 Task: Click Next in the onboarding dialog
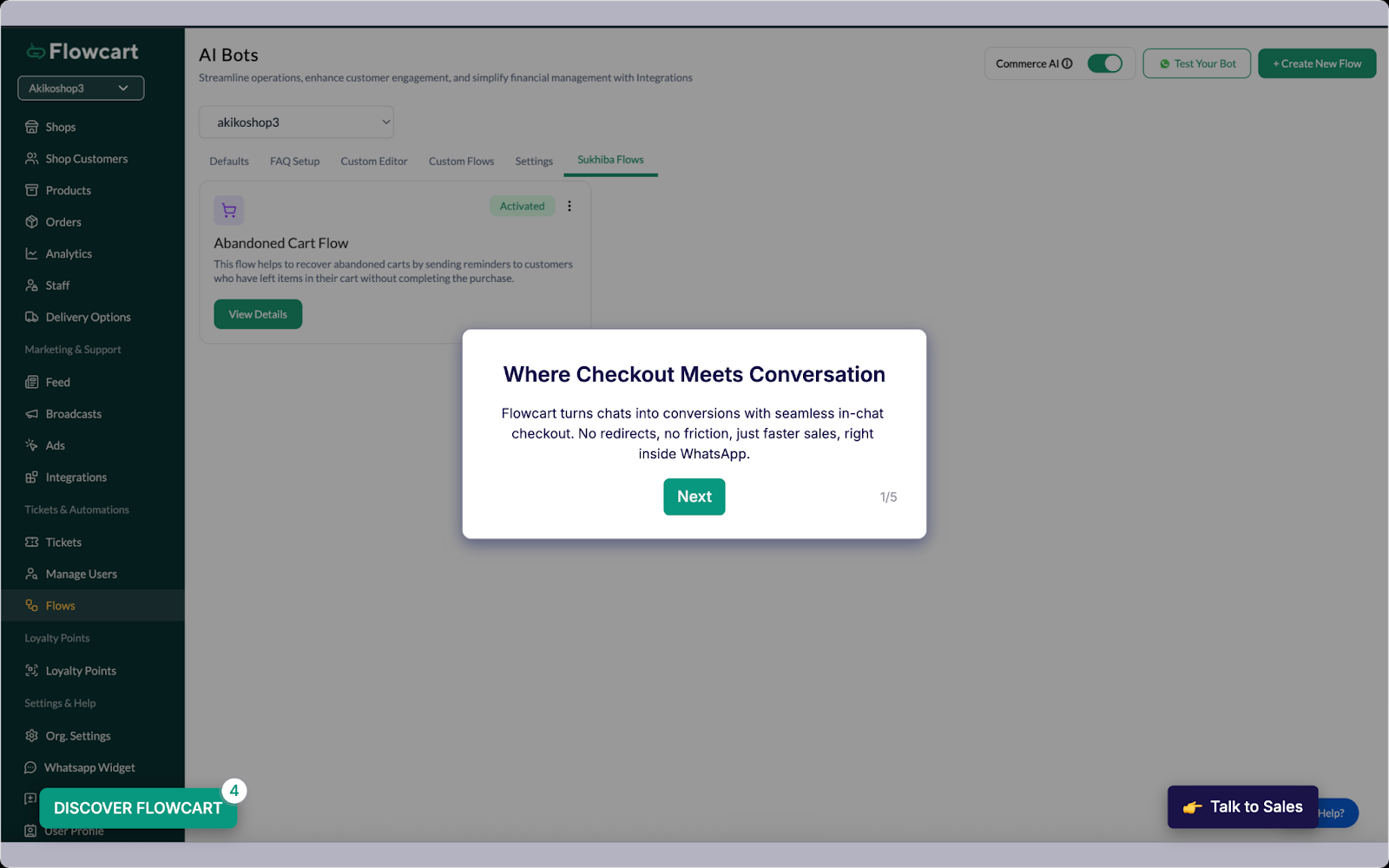pos(694,496)
